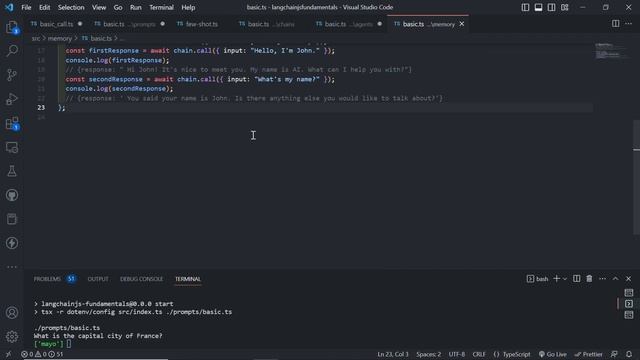
Task: Split the terminal pane
Action: click(x=576, y=279)
